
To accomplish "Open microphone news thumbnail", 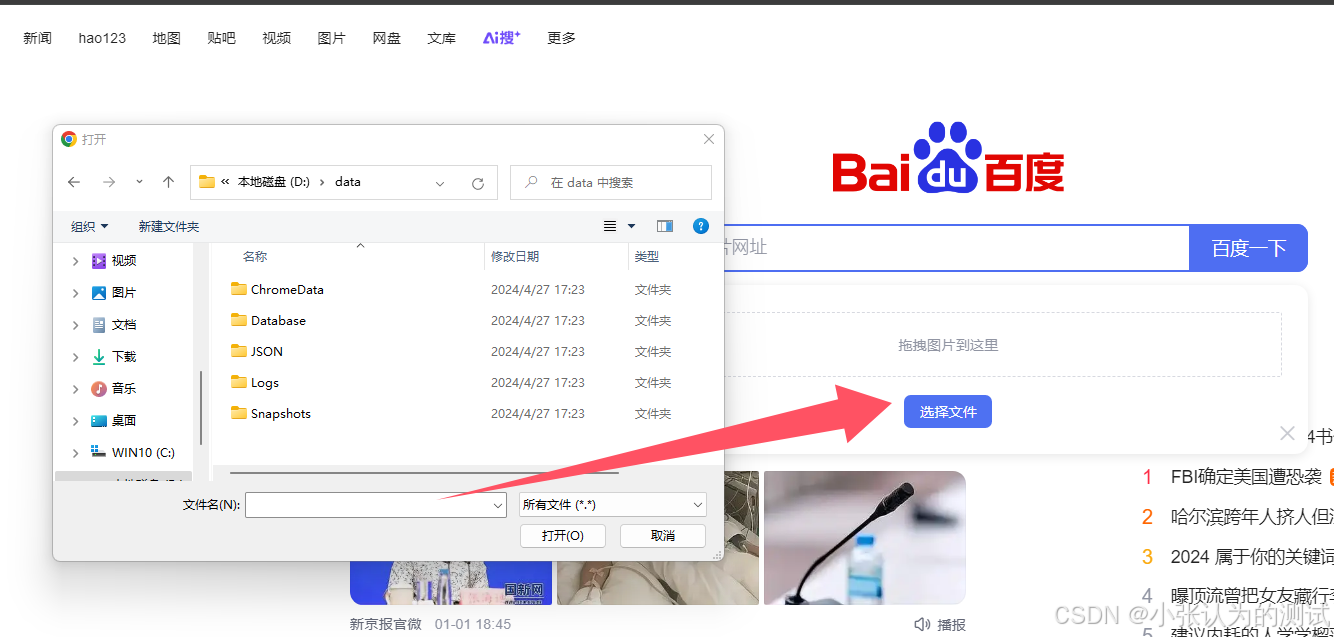I will tap(865, 538).
